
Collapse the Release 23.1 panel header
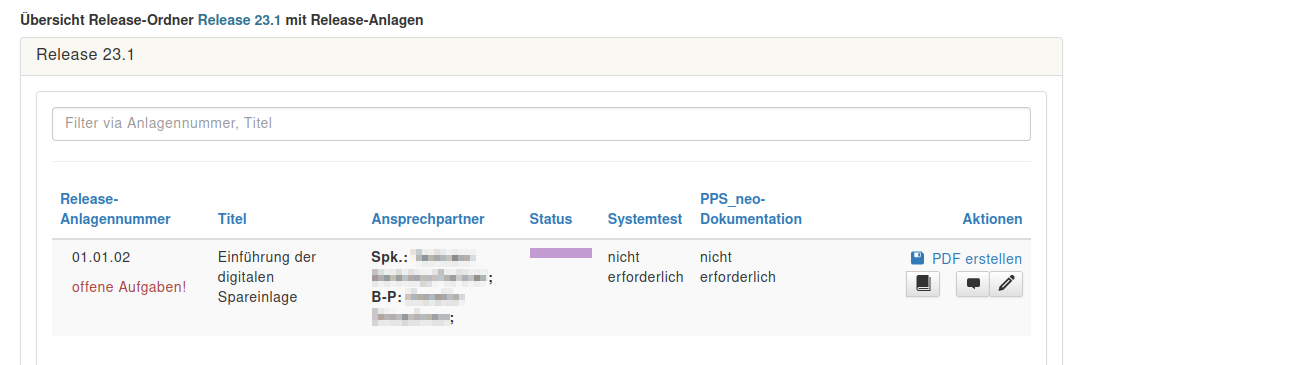tap(541, 56)
